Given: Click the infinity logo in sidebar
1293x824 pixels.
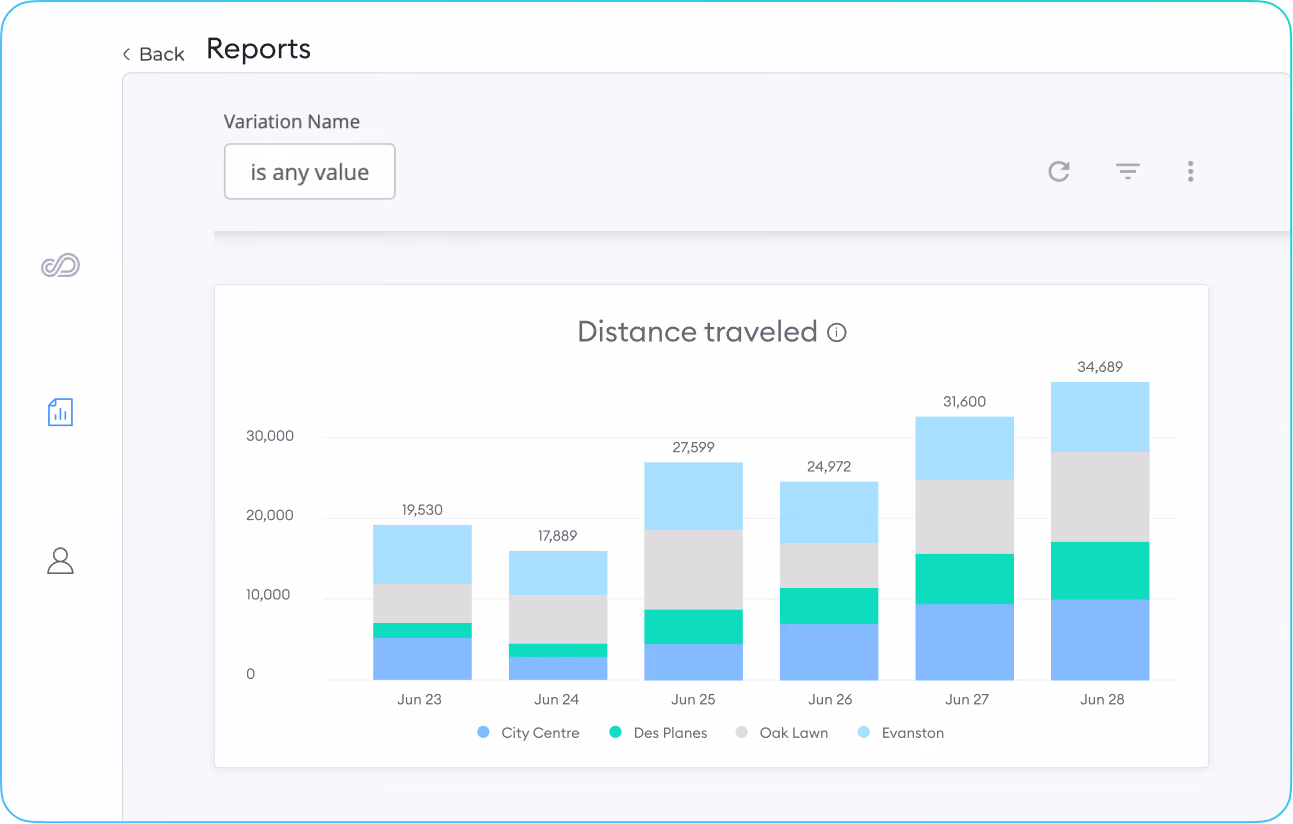Looking at the screenshot, I should [60, 266].
